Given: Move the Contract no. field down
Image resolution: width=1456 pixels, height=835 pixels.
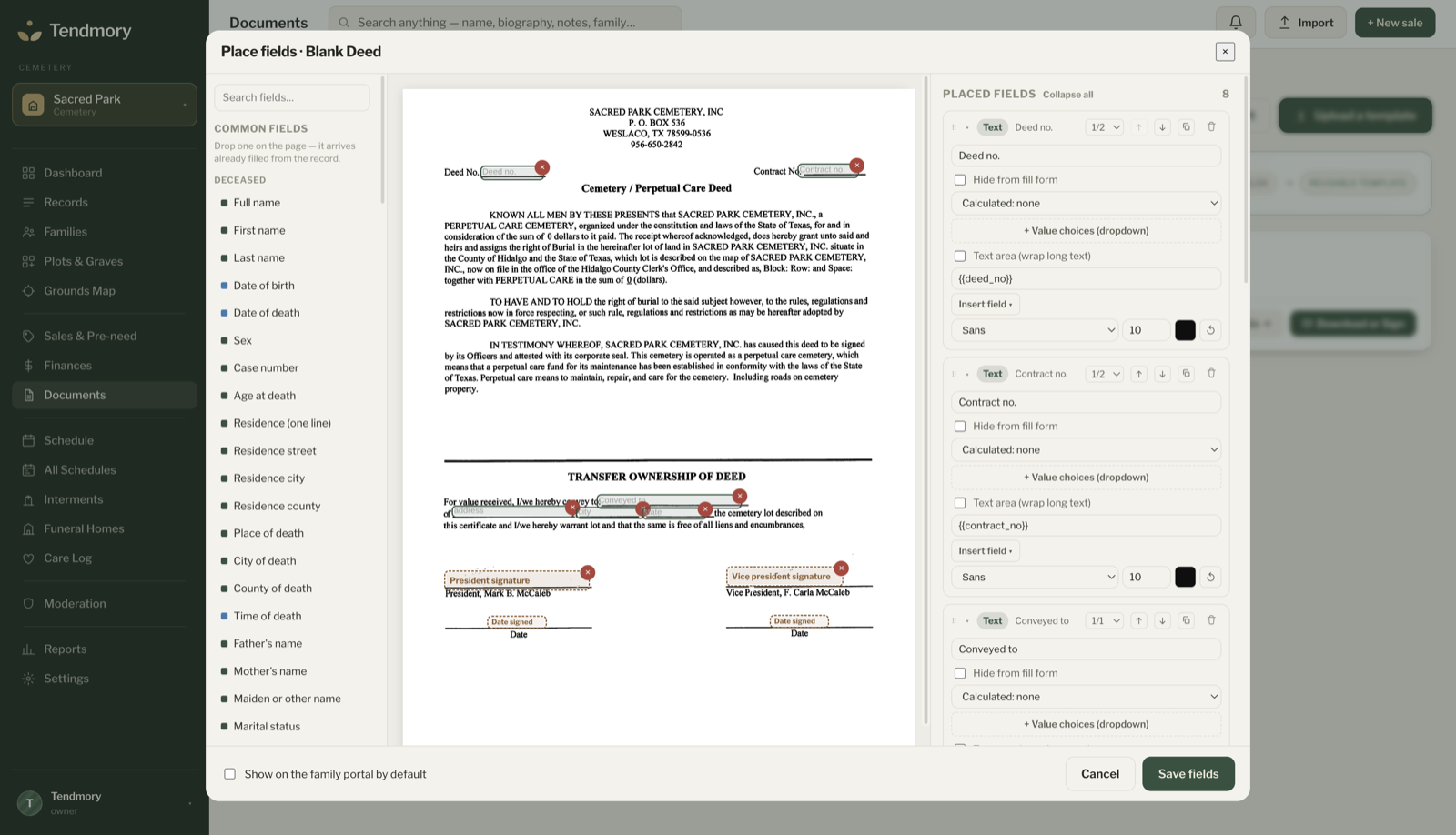Looking at the screenshot, I should pos(1162,374).
